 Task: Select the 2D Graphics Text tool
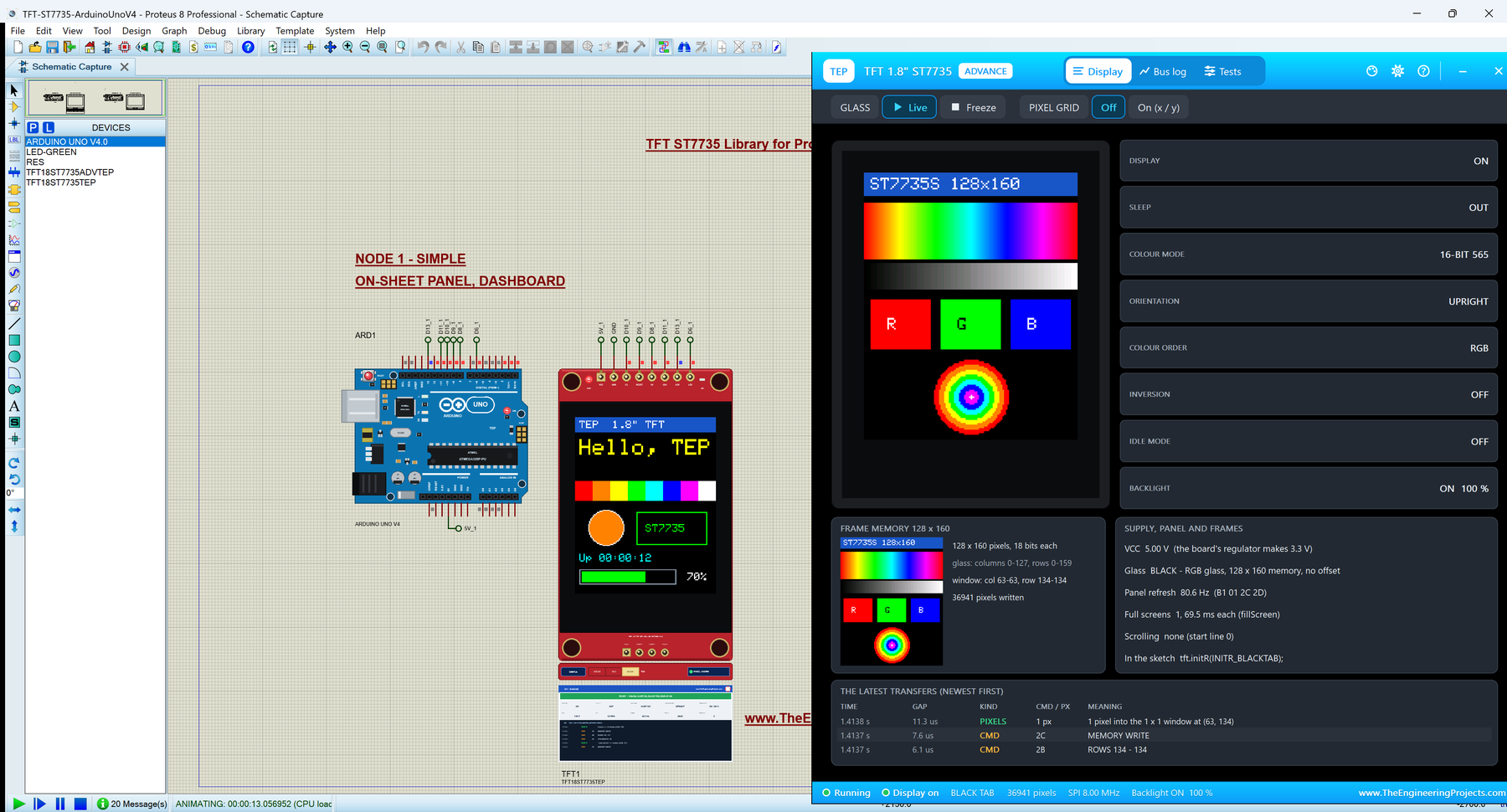14,406
